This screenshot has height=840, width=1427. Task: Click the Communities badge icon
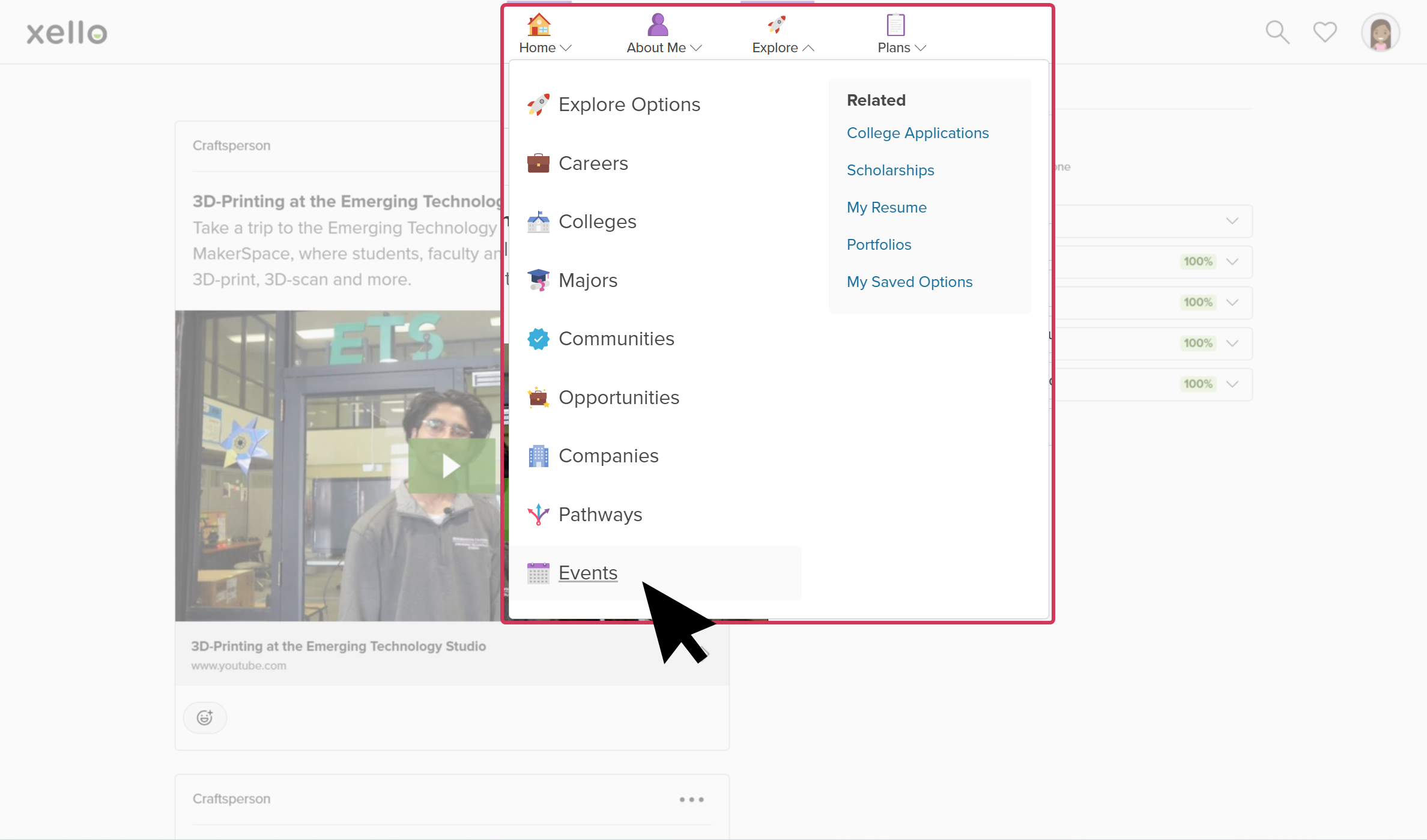point(538,338)
